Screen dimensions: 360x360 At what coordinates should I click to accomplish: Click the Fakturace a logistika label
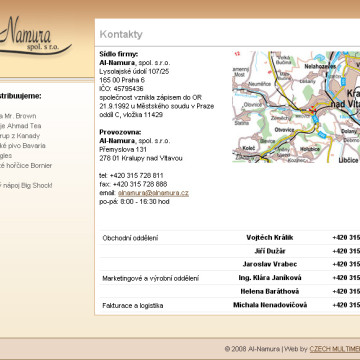pyautogui.click(x=133, y=306)
